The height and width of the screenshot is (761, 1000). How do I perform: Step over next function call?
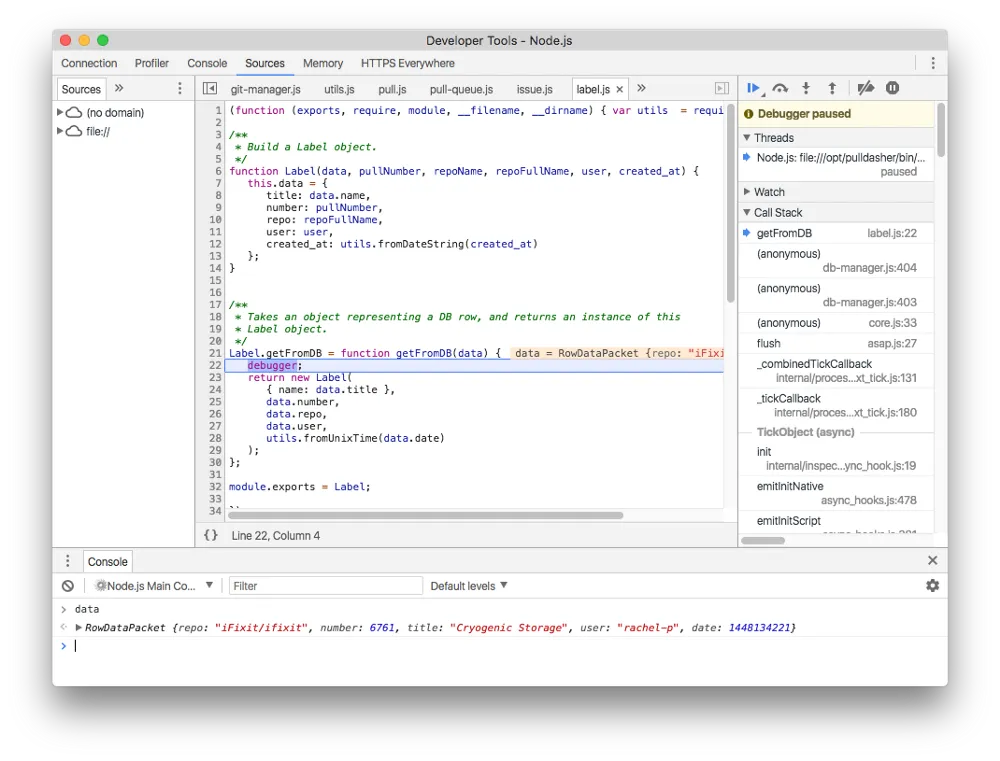click(x=780, y=88)
